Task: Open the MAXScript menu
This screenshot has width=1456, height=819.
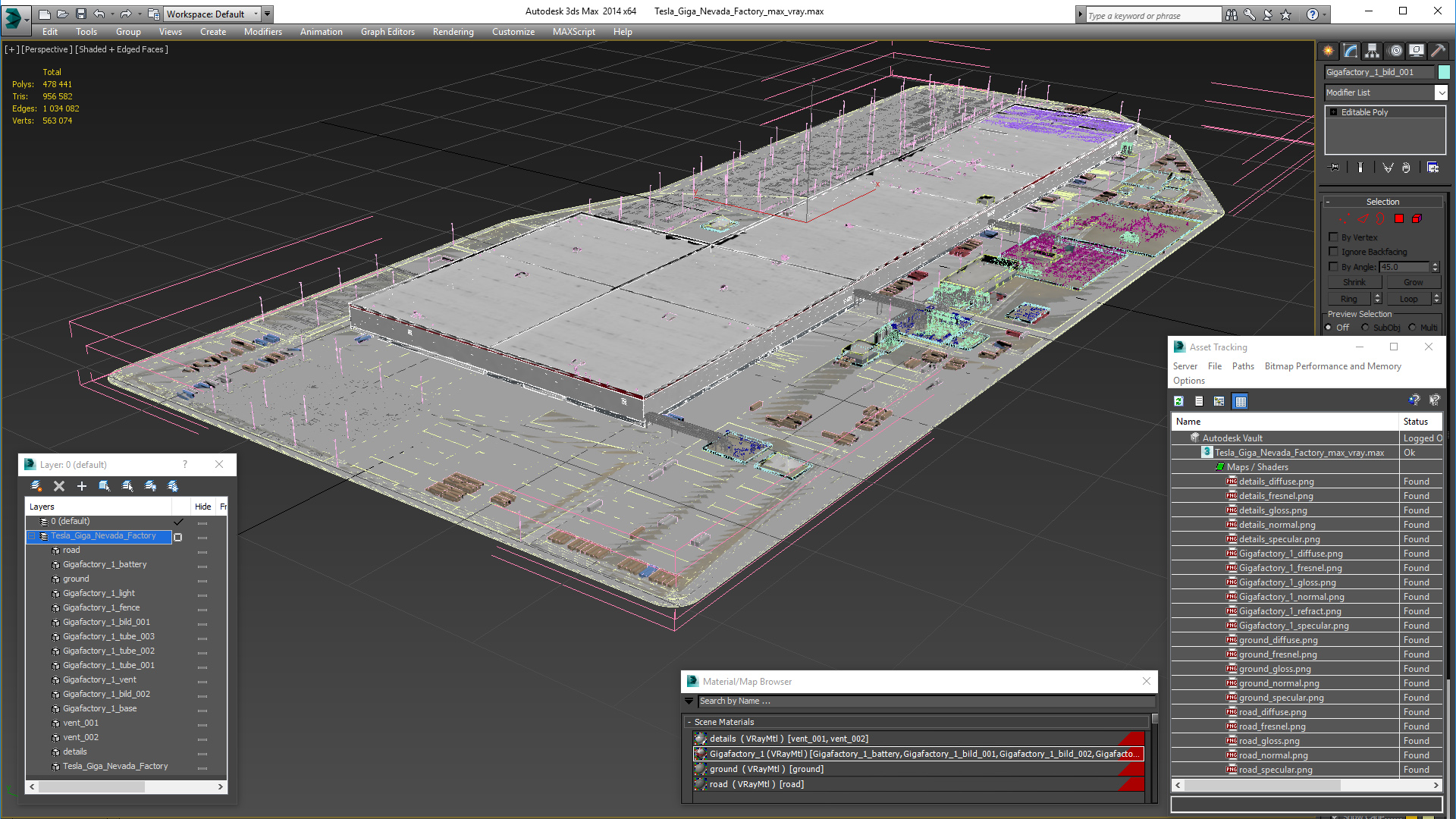Action: (x=573, y=32)
